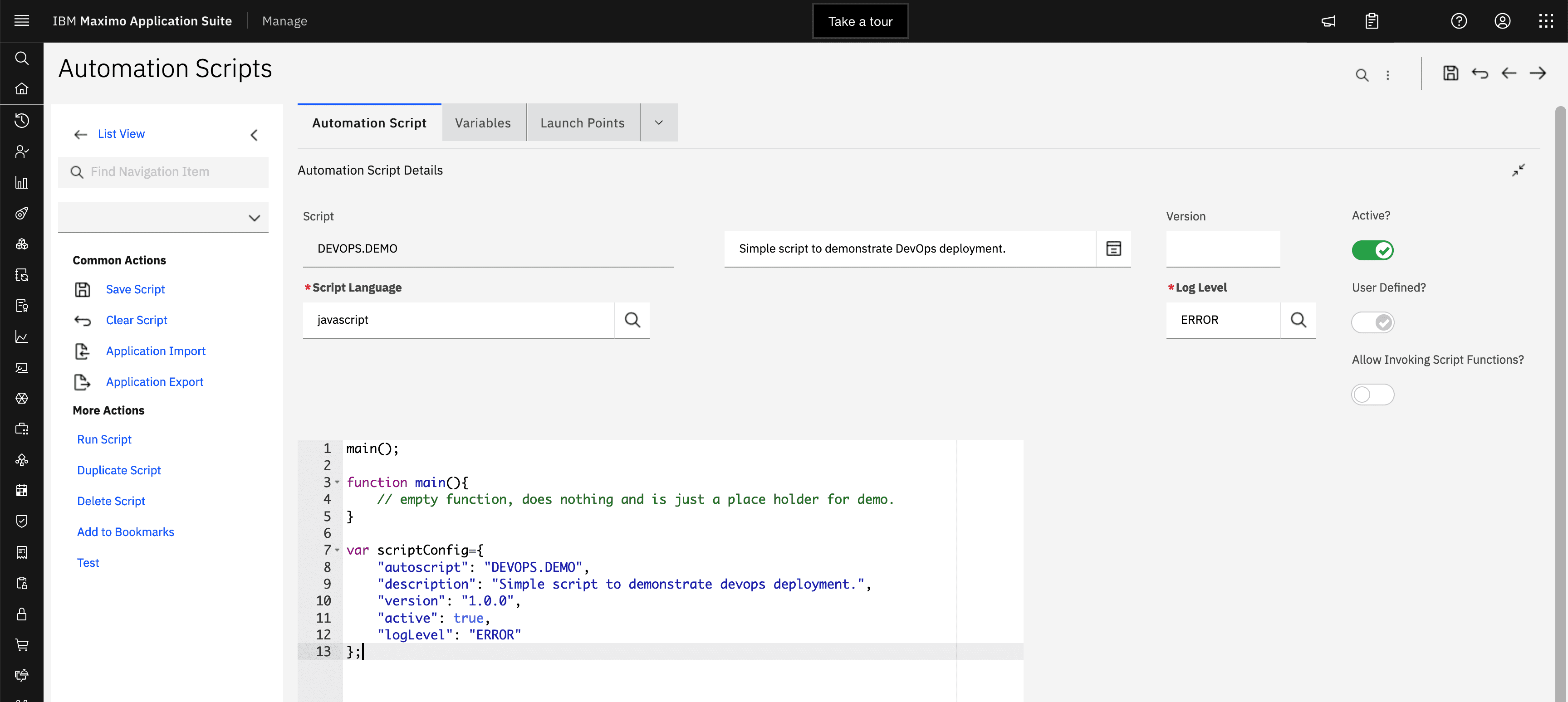Click Delete Script action
This screenshot has width=1568, height=702.
[111, 501]
